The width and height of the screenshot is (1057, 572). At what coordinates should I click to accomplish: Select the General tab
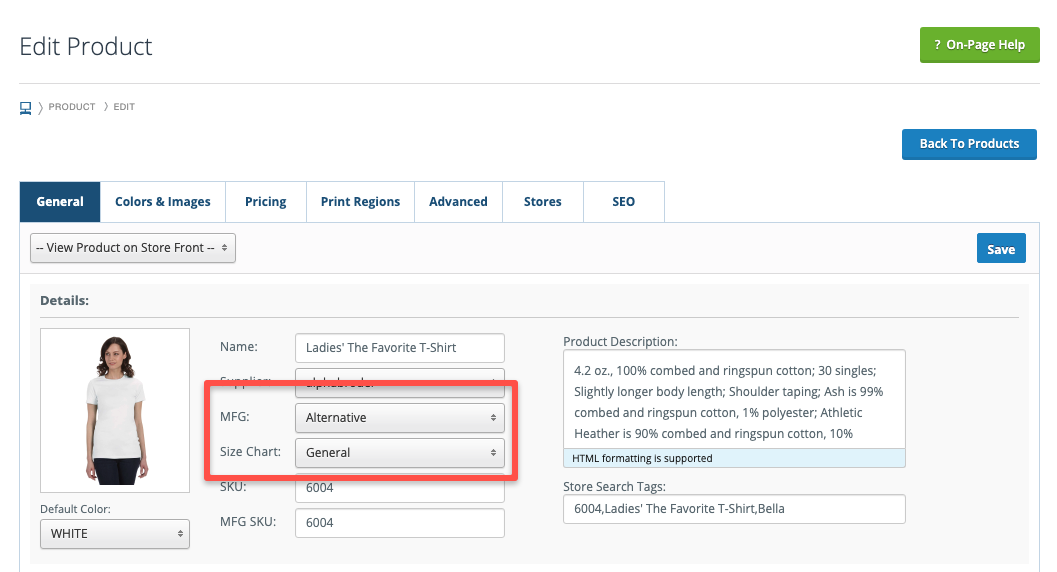(60, 201)
